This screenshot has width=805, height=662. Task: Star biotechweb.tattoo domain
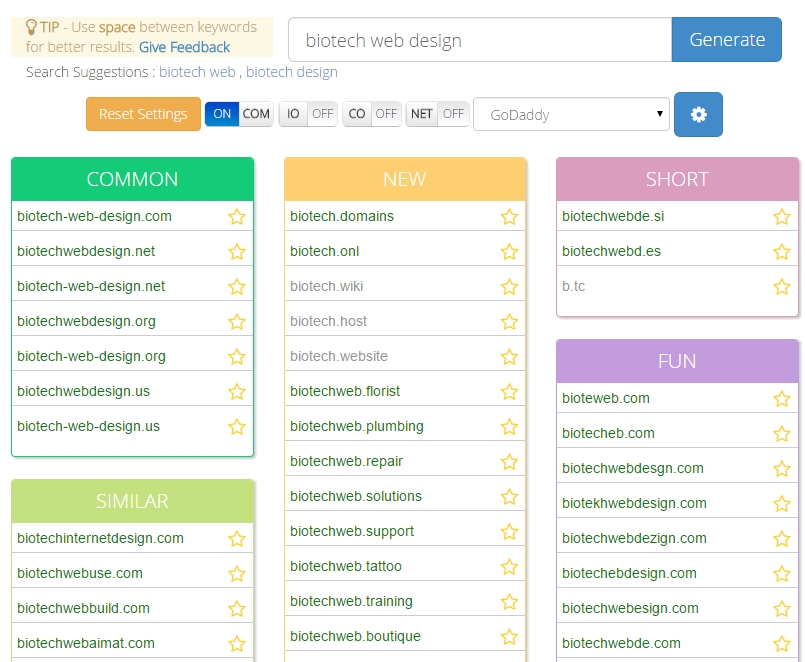click(x=509, y=567)
